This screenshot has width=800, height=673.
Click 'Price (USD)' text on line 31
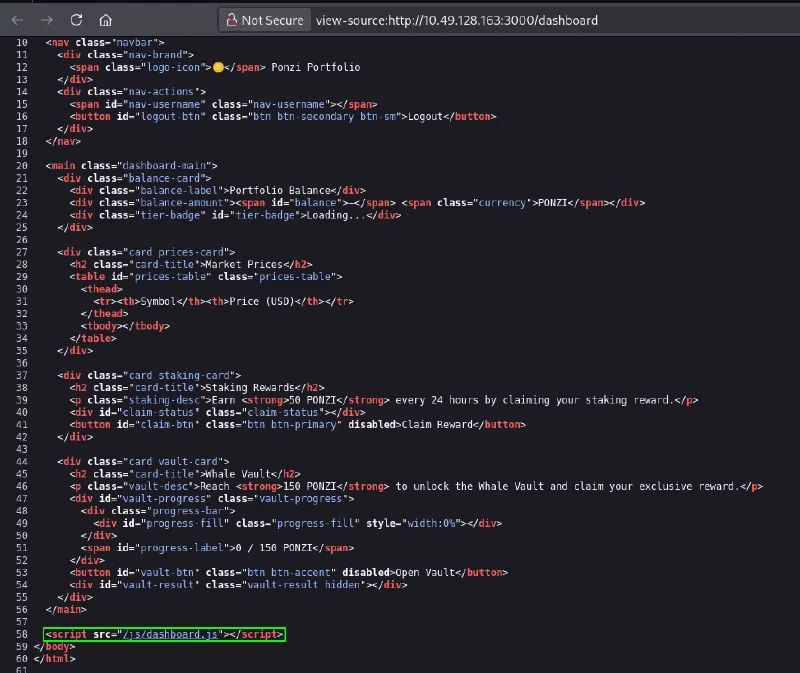click(x=262, y=302)
